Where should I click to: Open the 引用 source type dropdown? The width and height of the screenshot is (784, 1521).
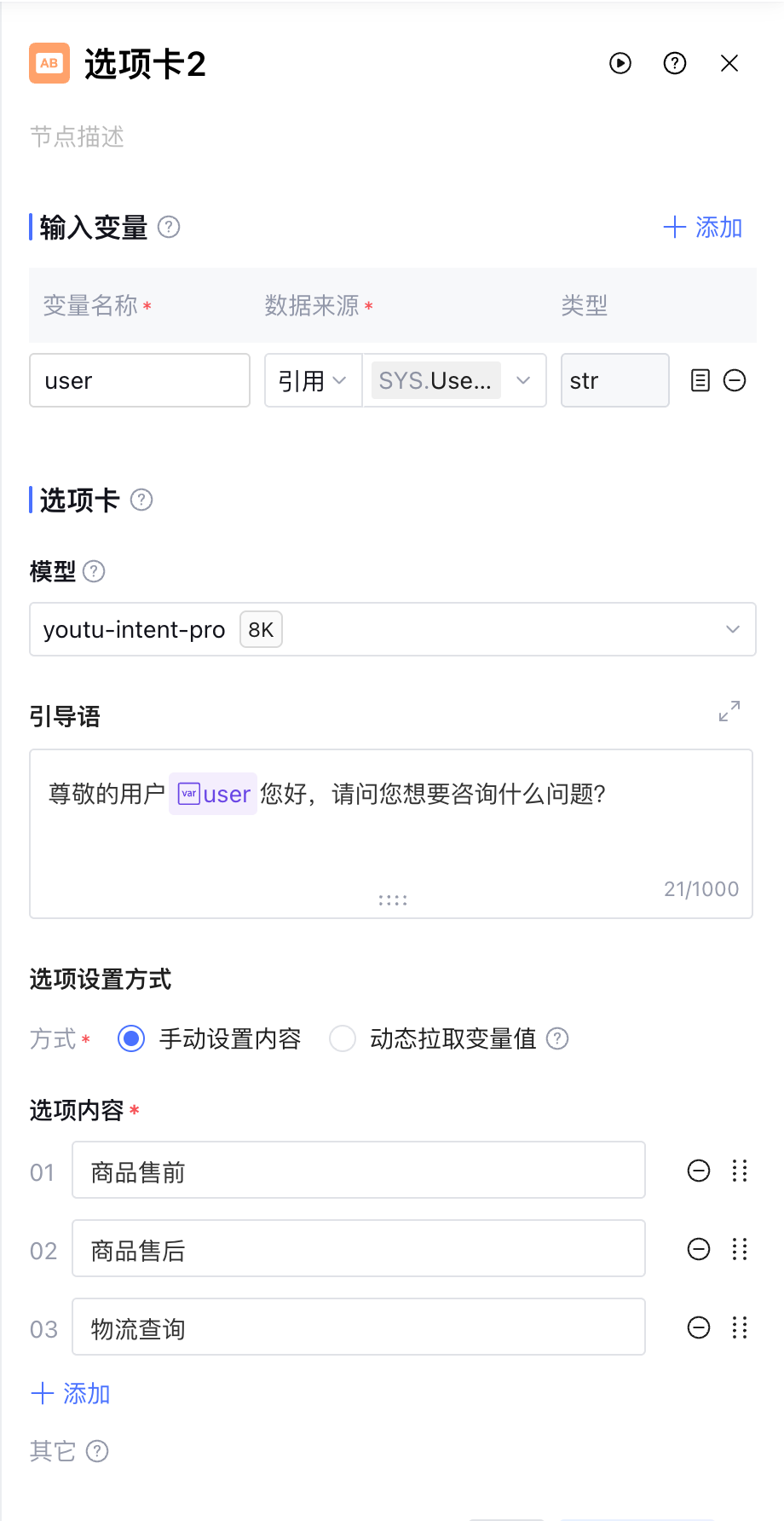(313, 380)
